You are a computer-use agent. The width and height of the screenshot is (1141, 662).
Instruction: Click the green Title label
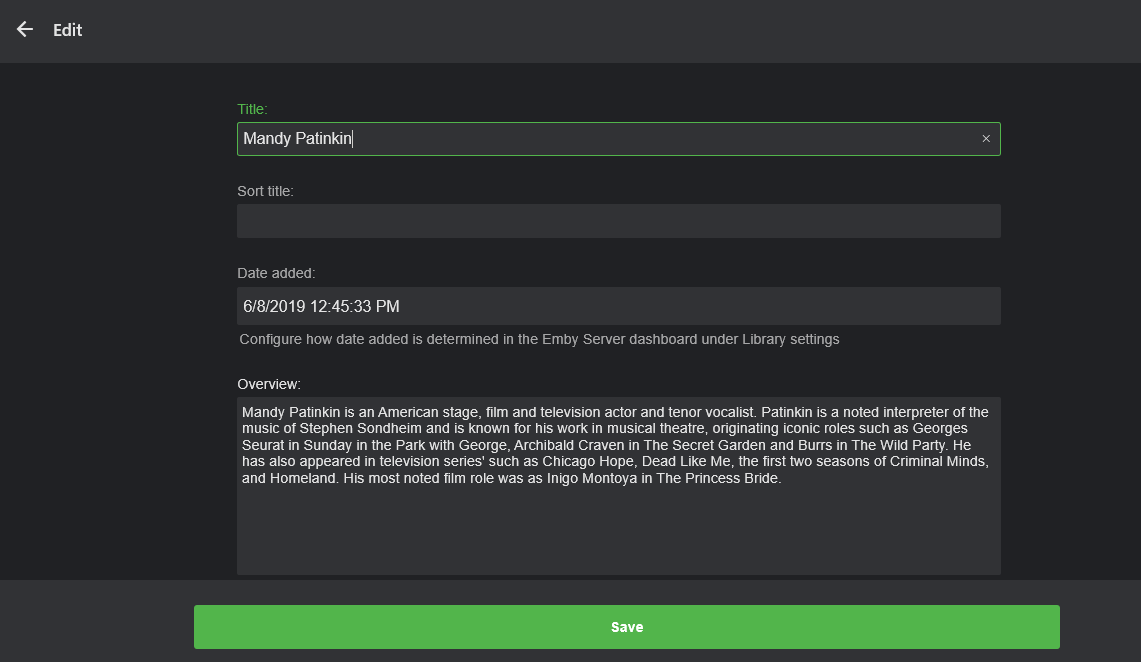pos(252,108)
